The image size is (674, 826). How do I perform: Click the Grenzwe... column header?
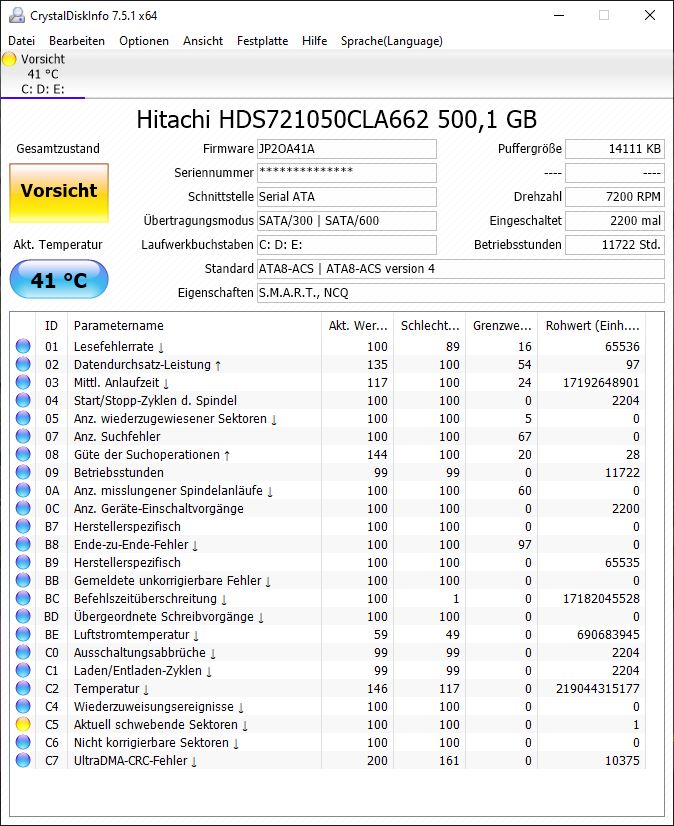(x=501, y=326)
